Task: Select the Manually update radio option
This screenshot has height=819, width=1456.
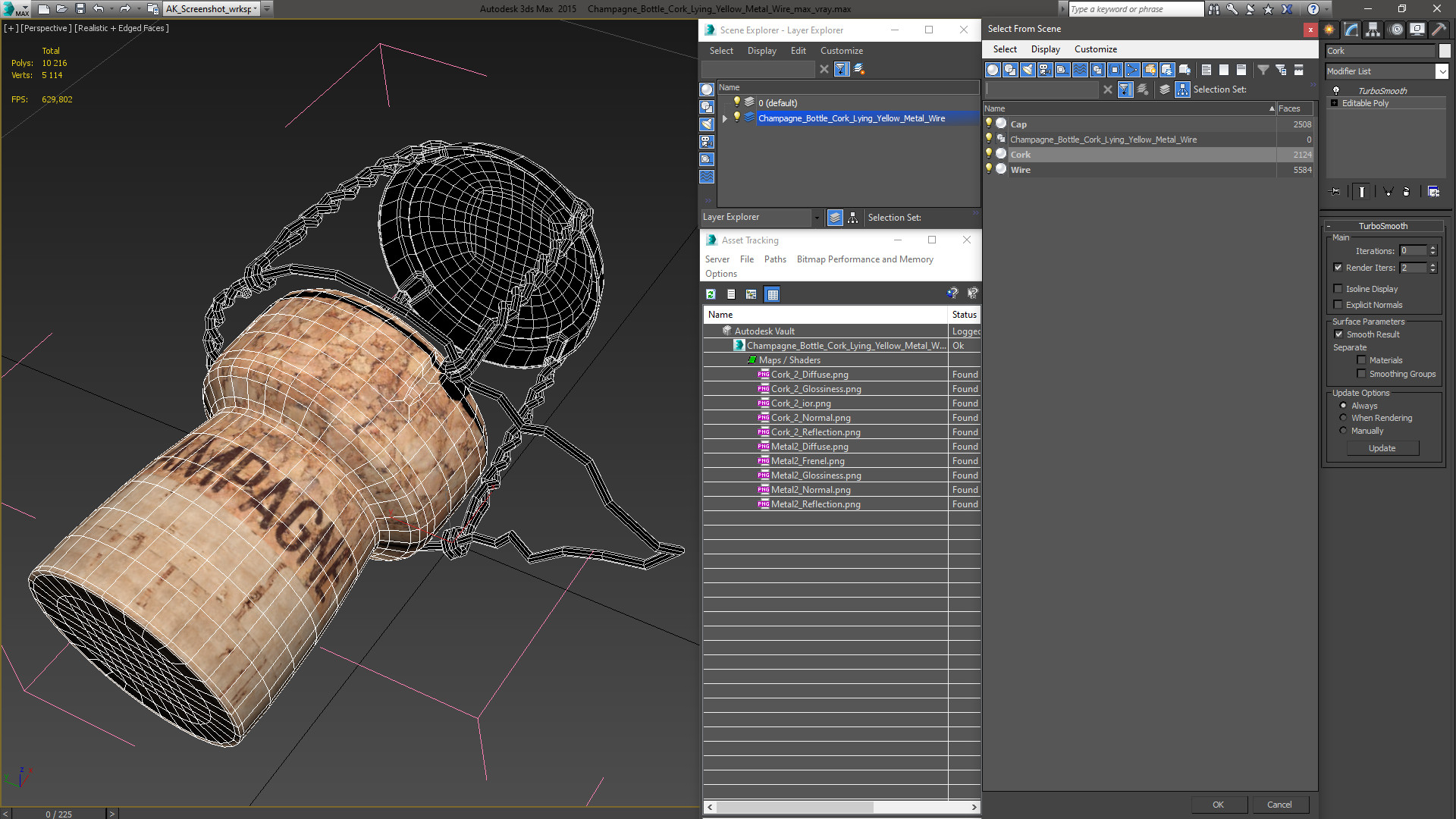Action: [1343, 431]
